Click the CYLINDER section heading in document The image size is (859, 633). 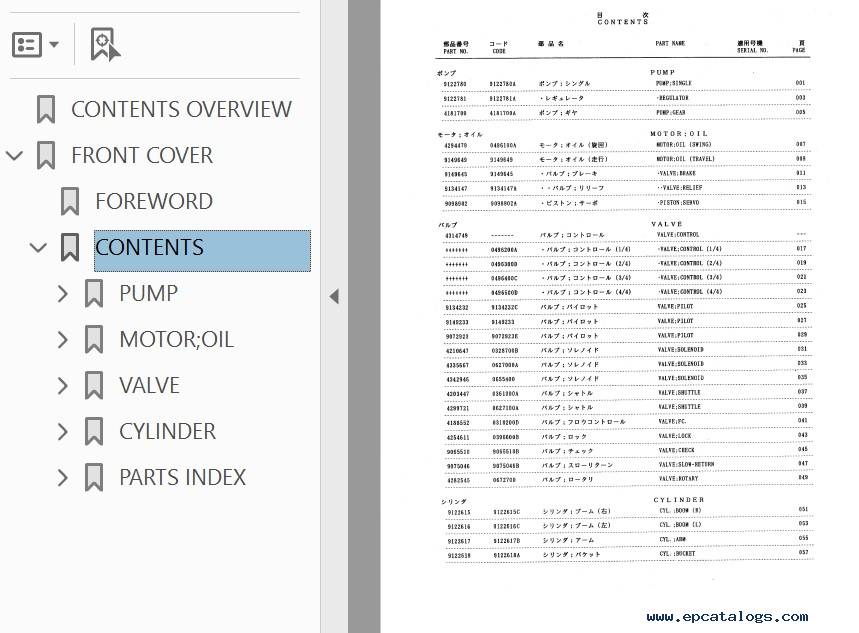point(679,500)
